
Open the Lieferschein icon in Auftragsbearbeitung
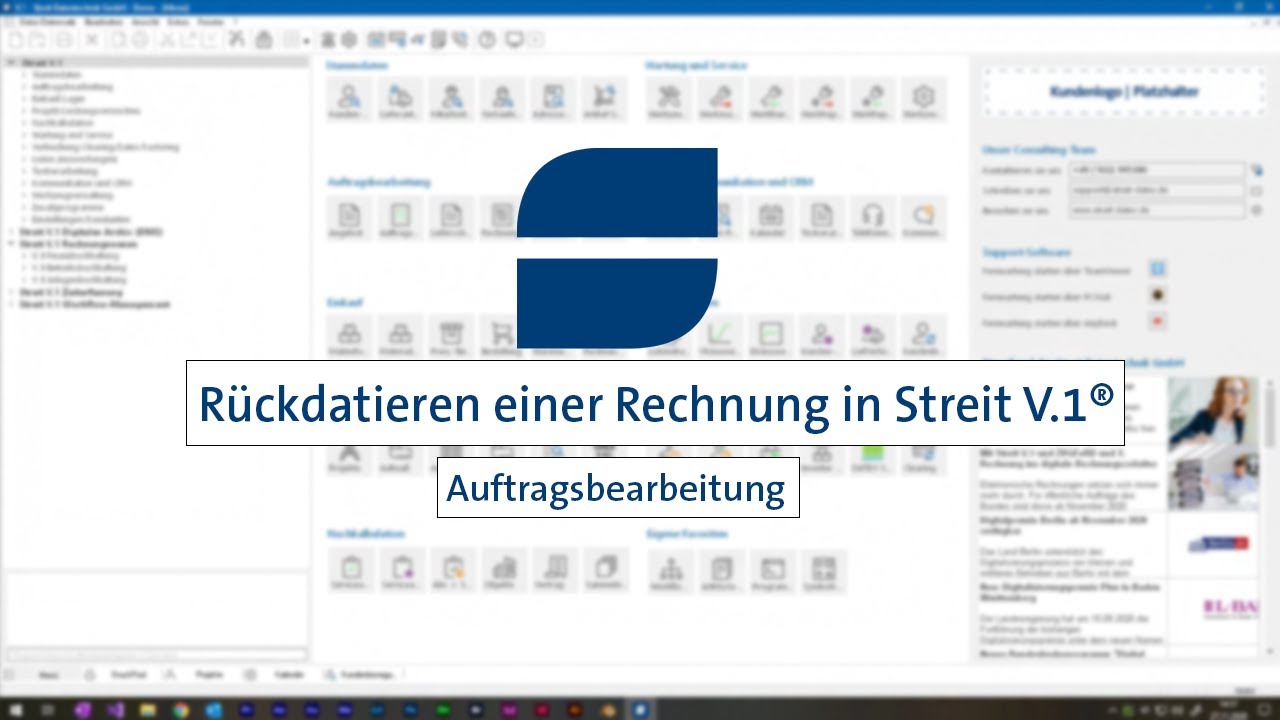point(451,218)
